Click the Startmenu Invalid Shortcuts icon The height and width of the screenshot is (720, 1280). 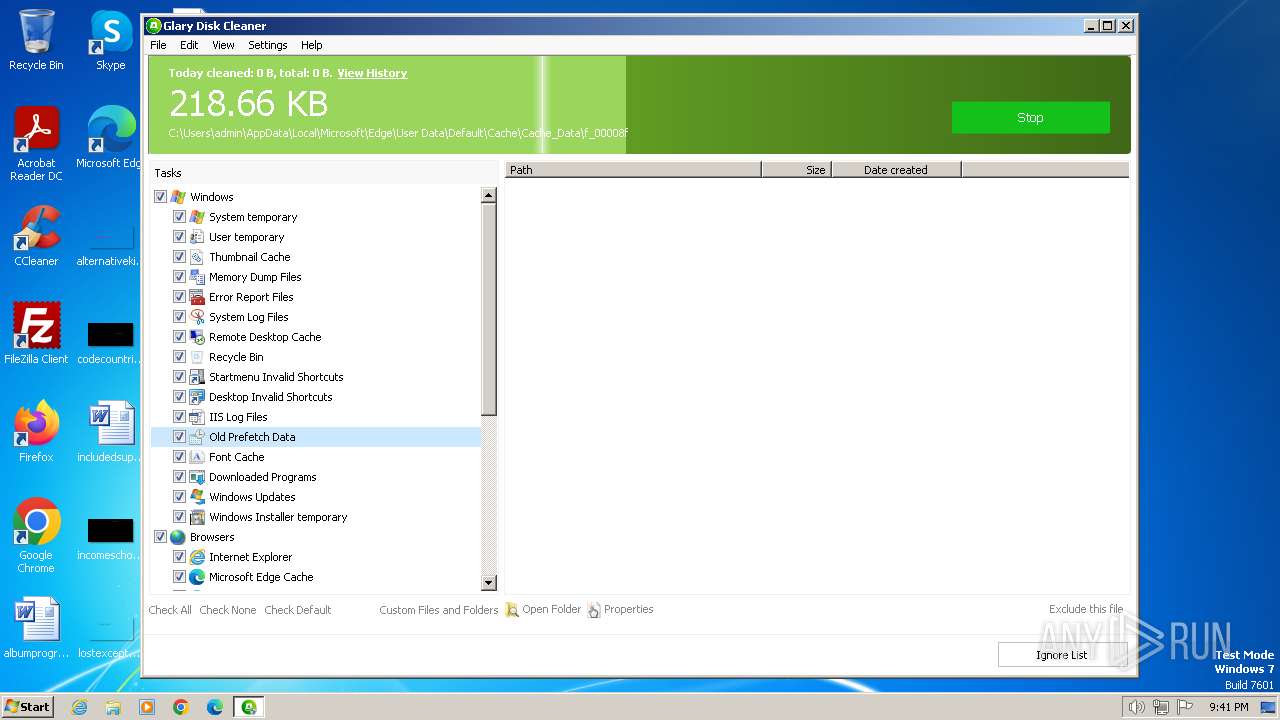197,377
